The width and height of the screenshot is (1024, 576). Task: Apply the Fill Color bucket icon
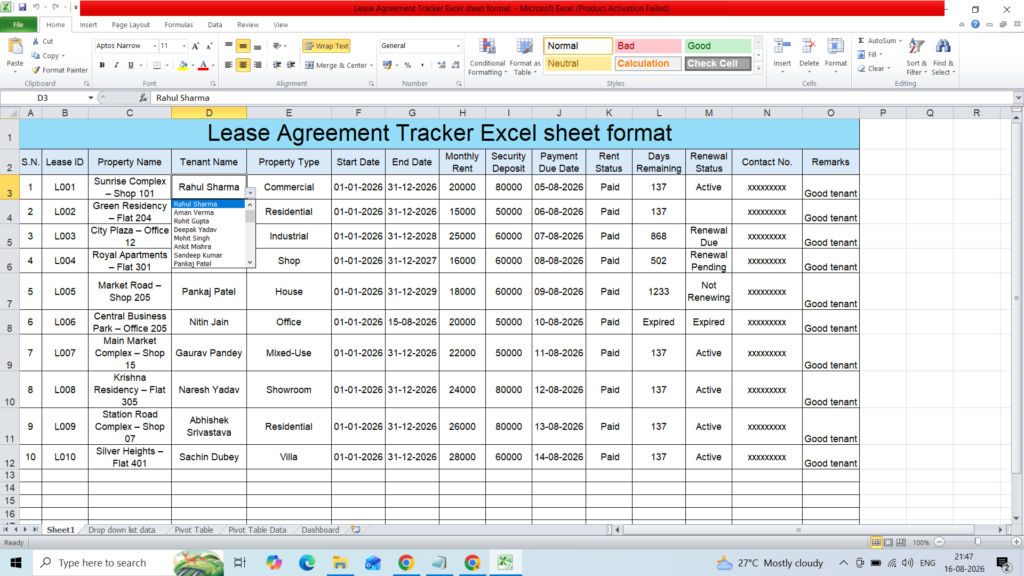[183, 65]
